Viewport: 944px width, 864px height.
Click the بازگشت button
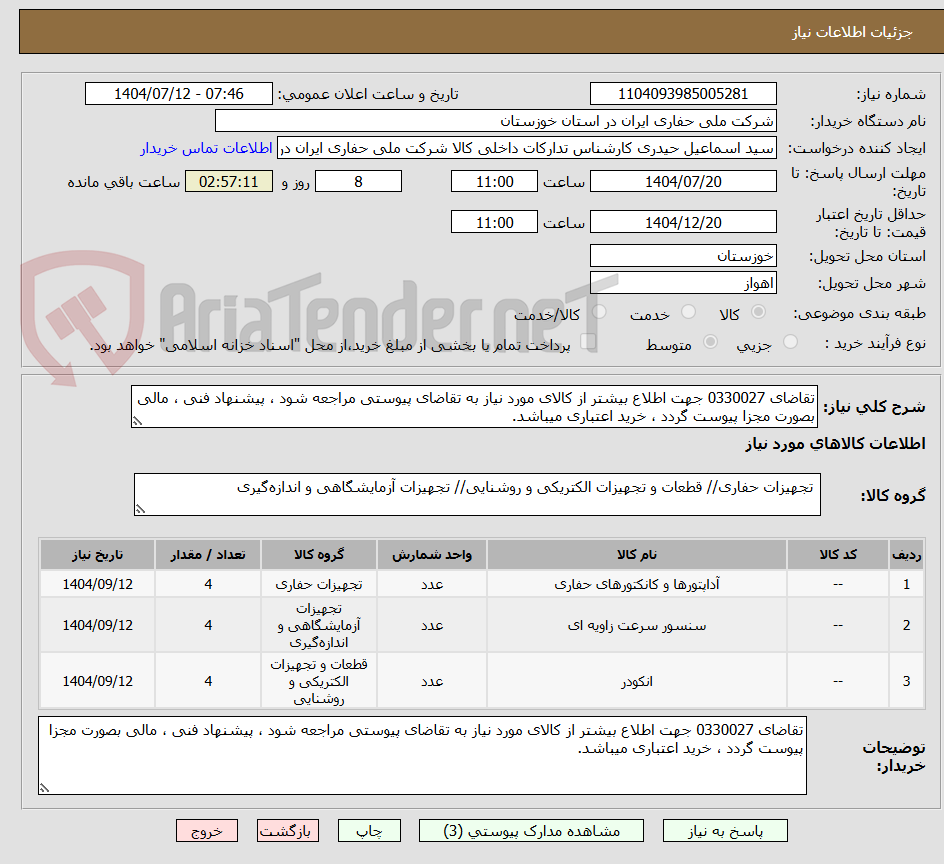[x=288, y=830]
